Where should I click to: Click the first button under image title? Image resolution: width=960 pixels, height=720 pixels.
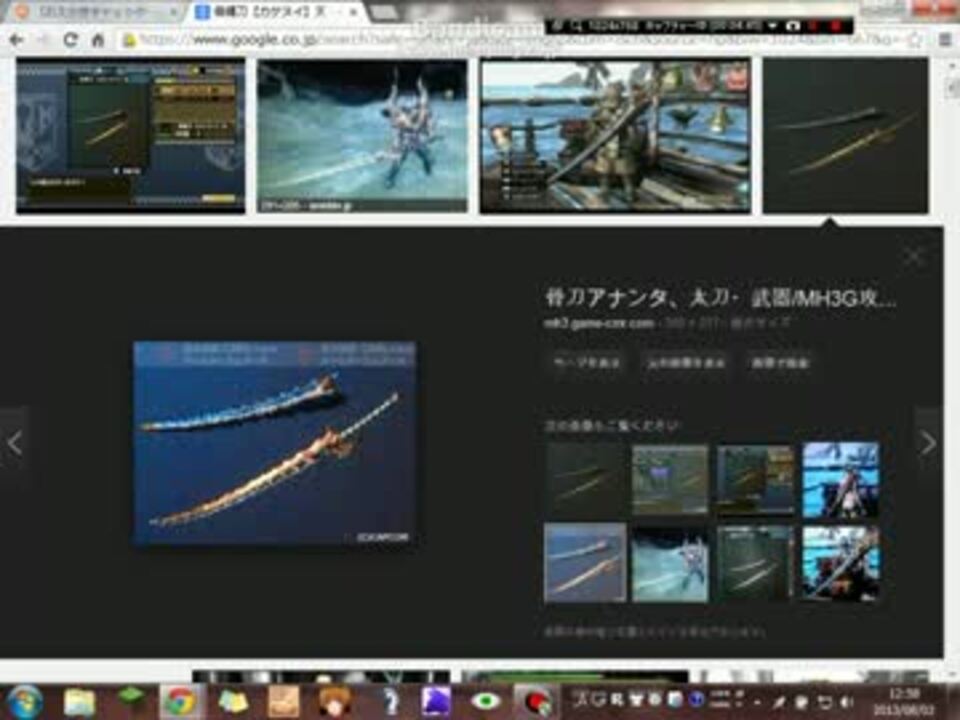(587, 363)
